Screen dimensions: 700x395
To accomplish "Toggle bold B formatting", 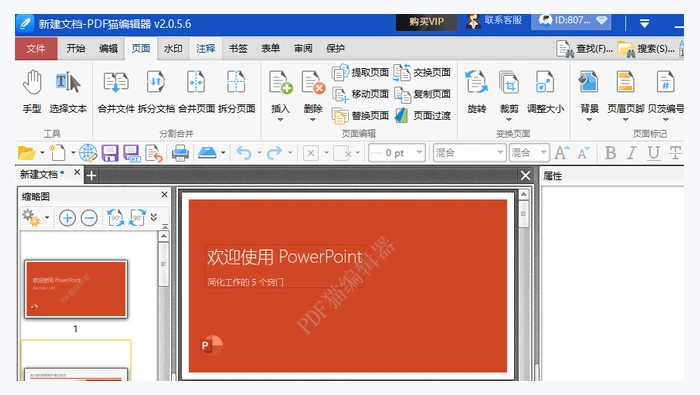I will pos(610,153).
